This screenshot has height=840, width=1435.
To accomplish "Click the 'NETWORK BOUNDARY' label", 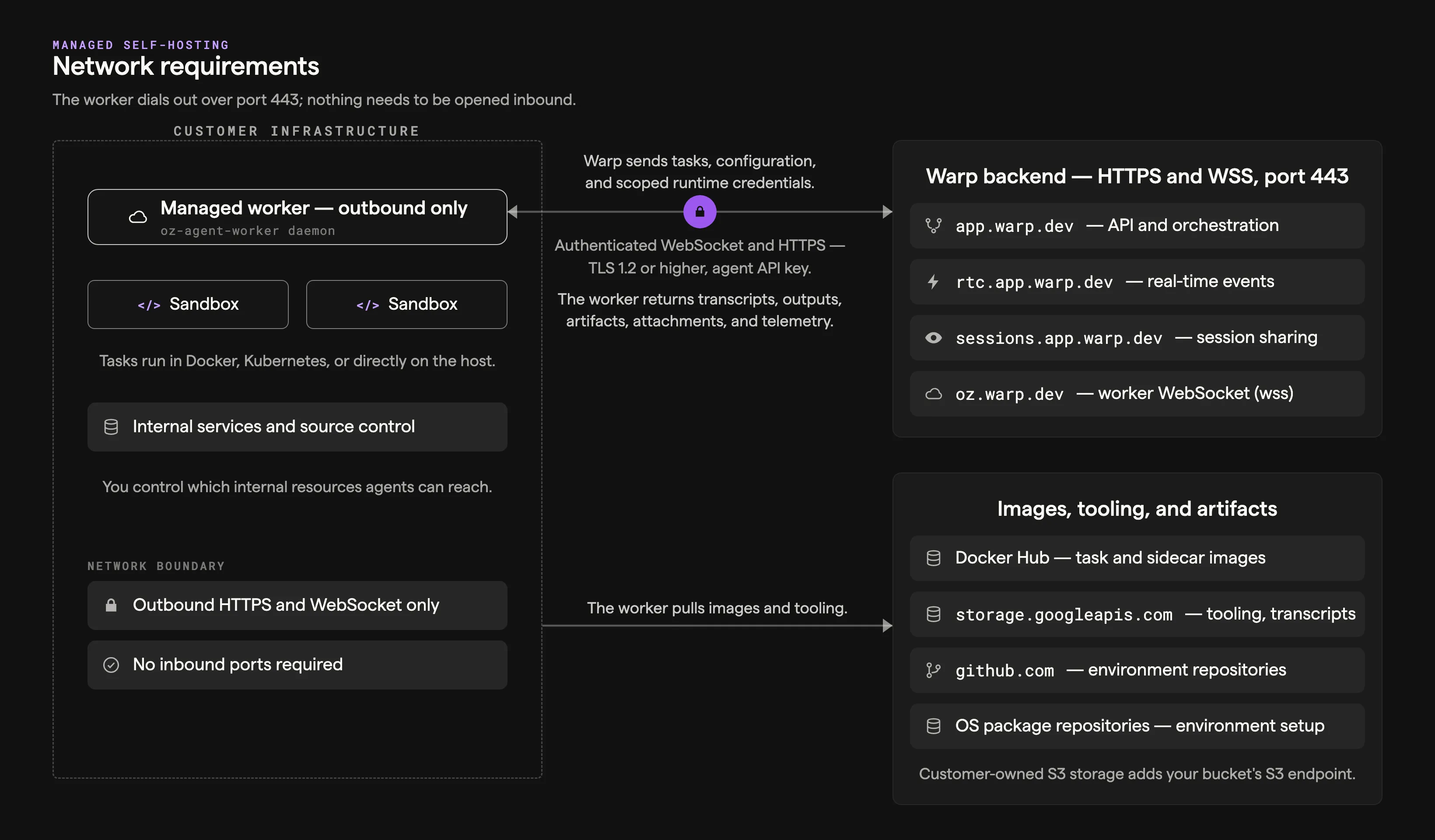I will pyautogui.click(x=156, y=566).
